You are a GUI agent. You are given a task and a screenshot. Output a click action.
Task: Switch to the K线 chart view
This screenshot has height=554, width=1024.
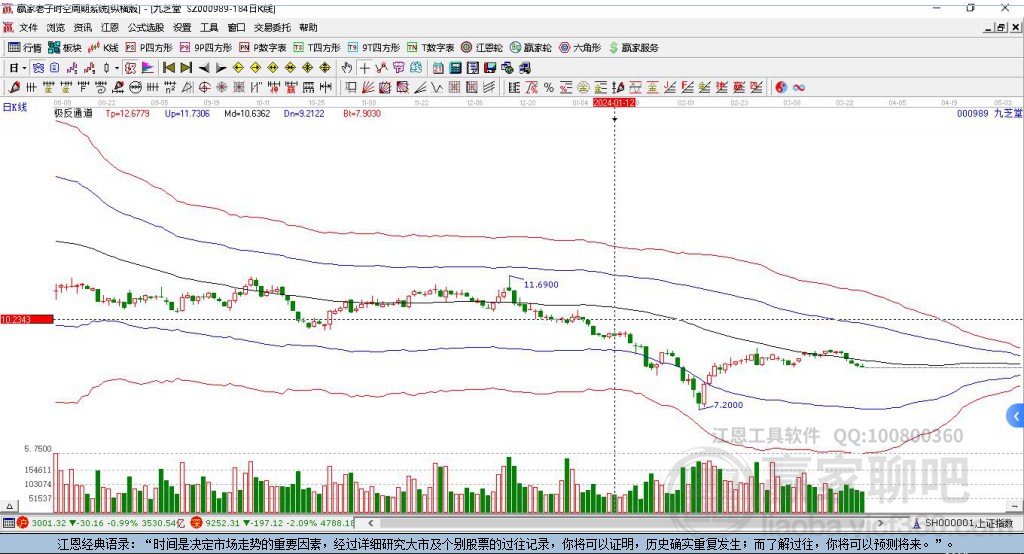[x=103, y=48]
